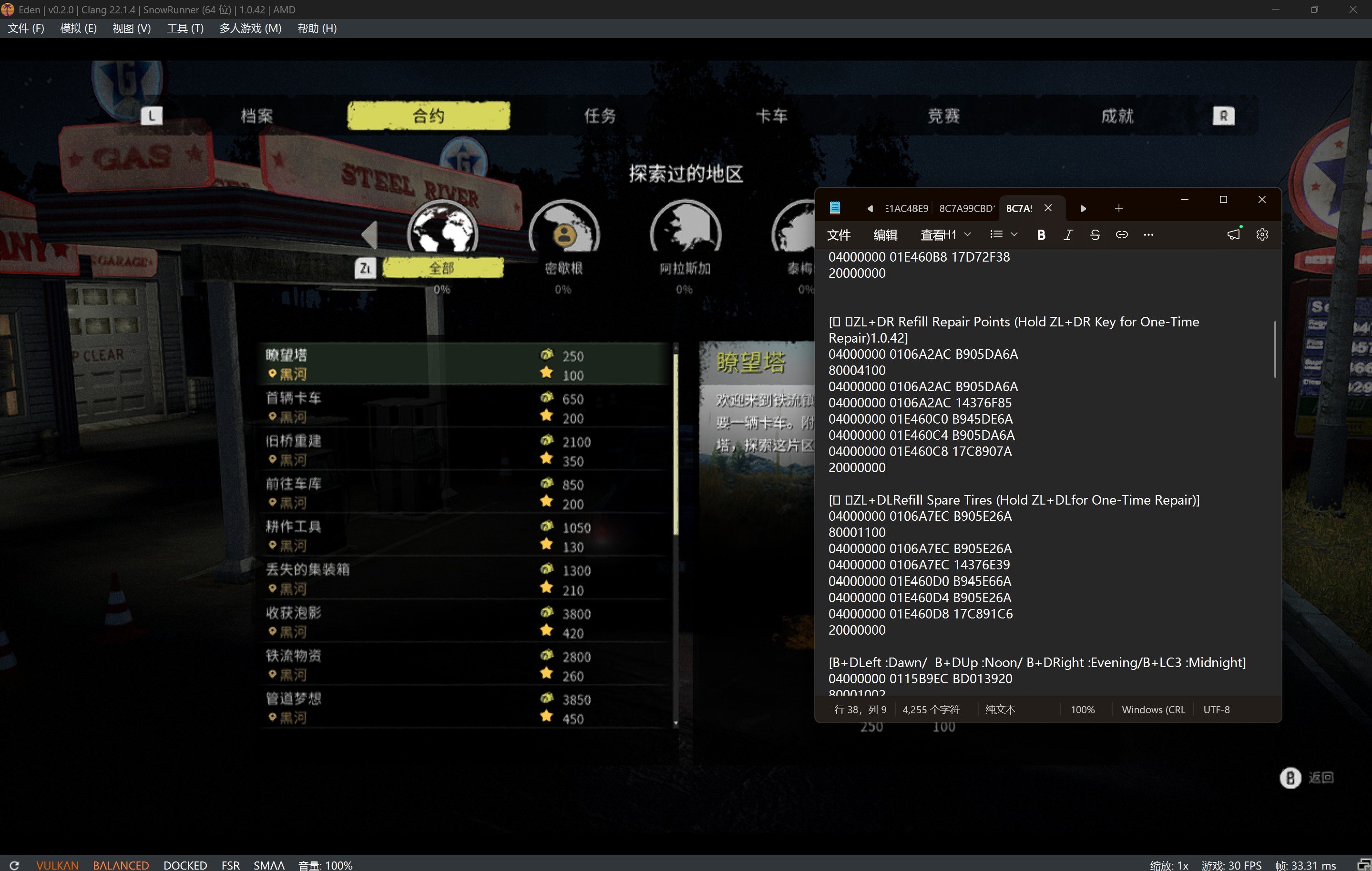1372x871 pixels.
Task: Toggle the VULKAN renderer indicator
Action: coord(58,865)
